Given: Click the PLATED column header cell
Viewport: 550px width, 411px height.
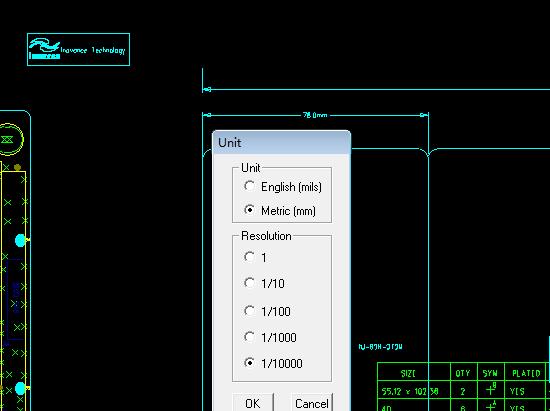Looking at the screenshot, I should pos(526,373).
